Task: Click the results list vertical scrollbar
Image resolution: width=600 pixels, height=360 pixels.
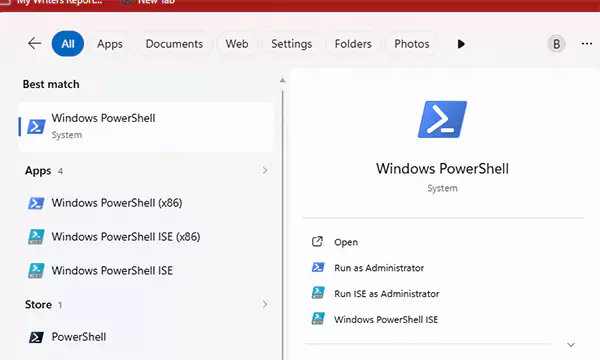Action: coord(283,225)
